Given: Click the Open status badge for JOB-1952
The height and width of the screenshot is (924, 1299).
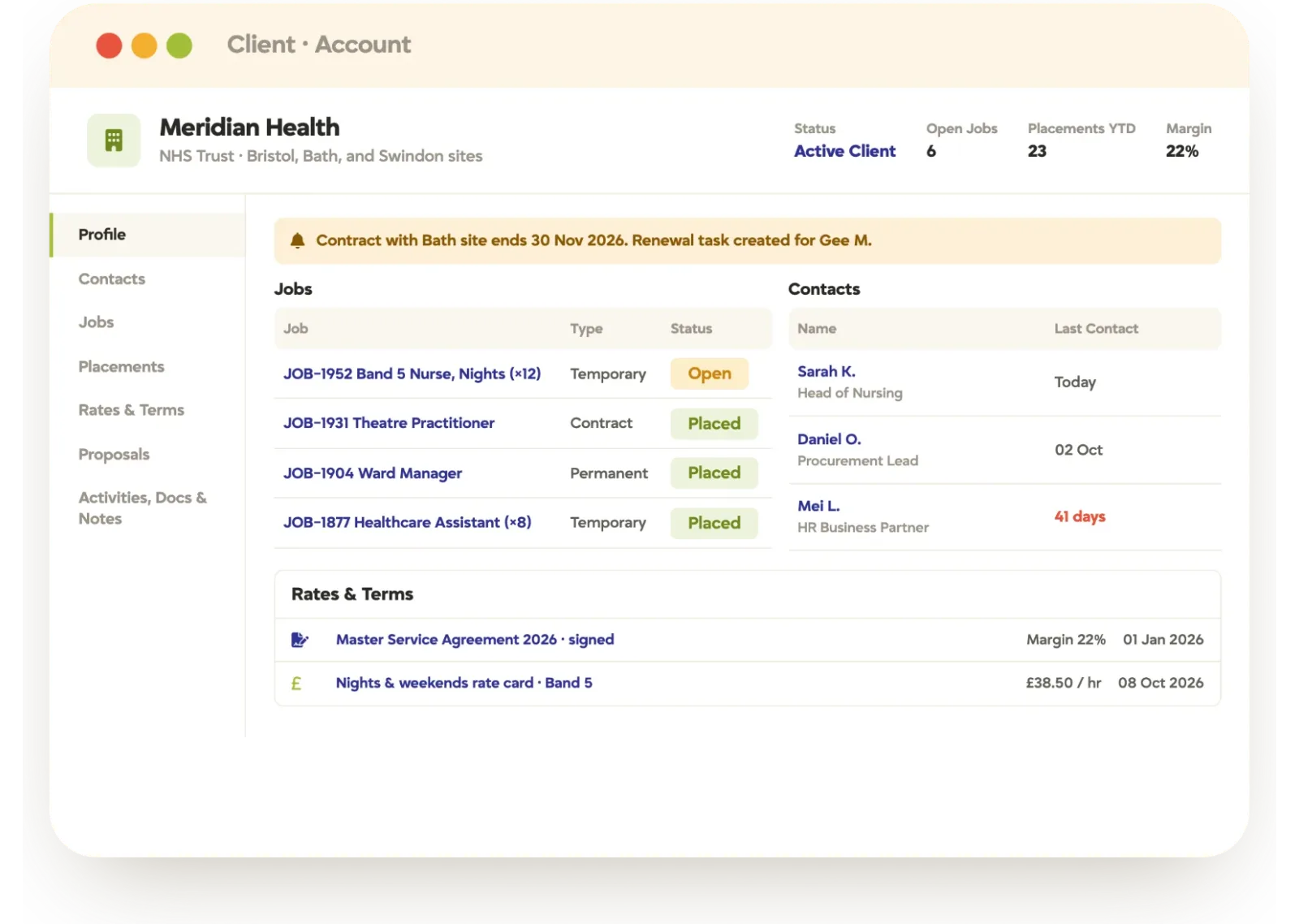Looking at the screenshot, I should (710, 373).
